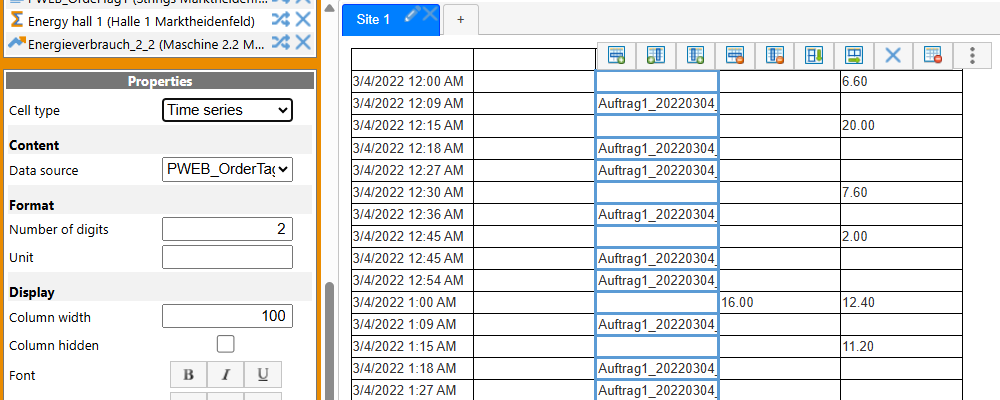Add a new site with plus tab
1000x400 pixels.
pos(460,19)
